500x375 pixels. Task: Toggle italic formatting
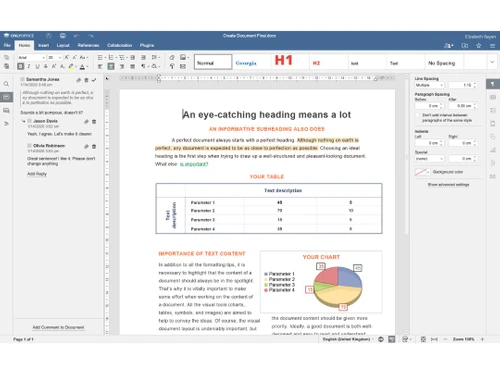[x=29, y=66]
